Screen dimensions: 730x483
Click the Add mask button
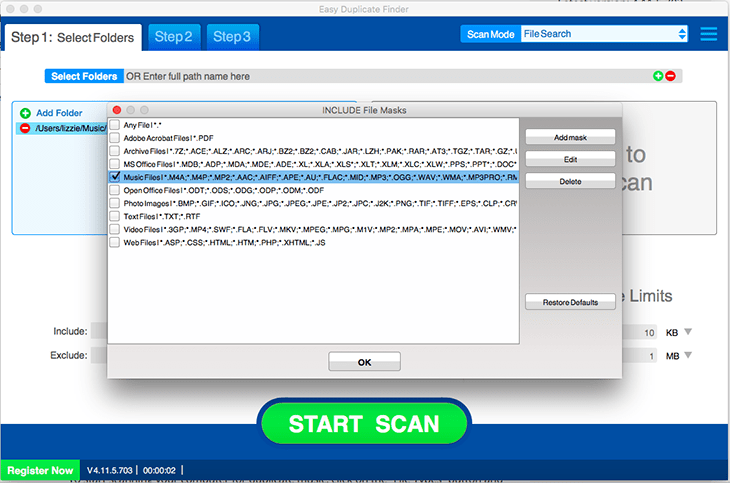click(570, 137)
